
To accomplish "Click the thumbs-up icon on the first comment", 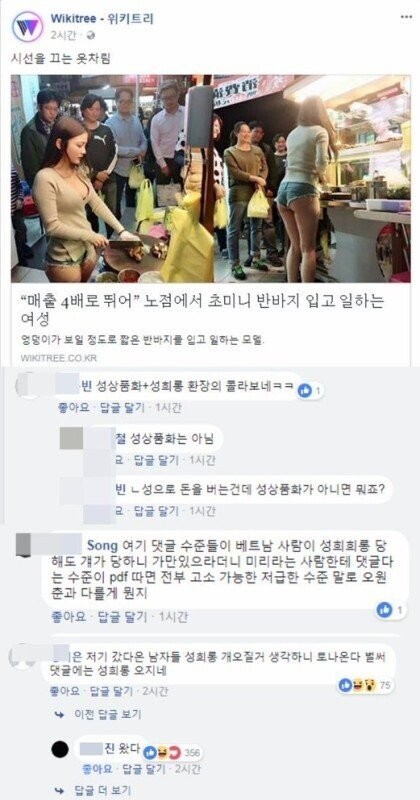I will [305, 390].
